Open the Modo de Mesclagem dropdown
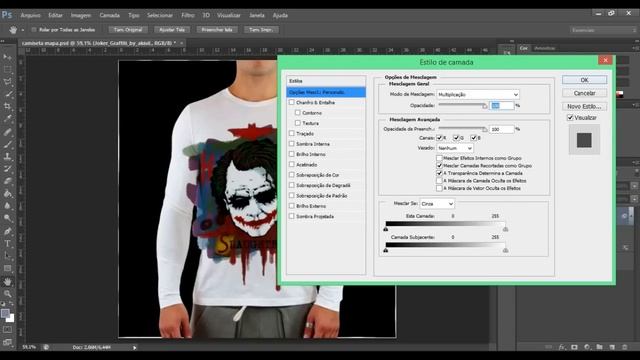The width and height of the screenshot is (640, 360). pyautogui.click(x=478, y=94)
